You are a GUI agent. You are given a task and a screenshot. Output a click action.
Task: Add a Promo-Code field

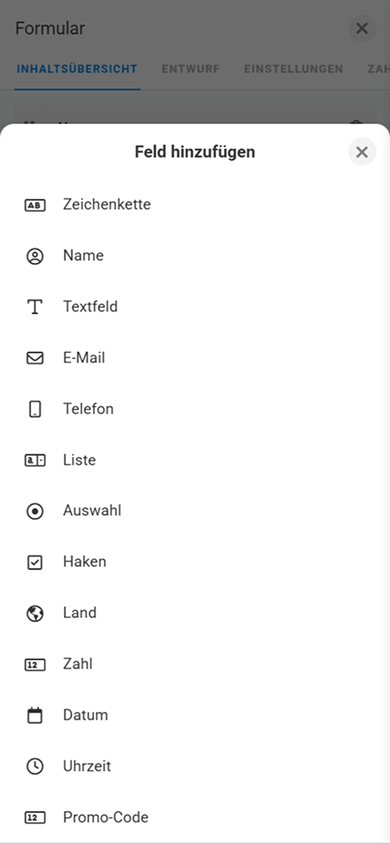pyautogui.click(x=195, y=818)
